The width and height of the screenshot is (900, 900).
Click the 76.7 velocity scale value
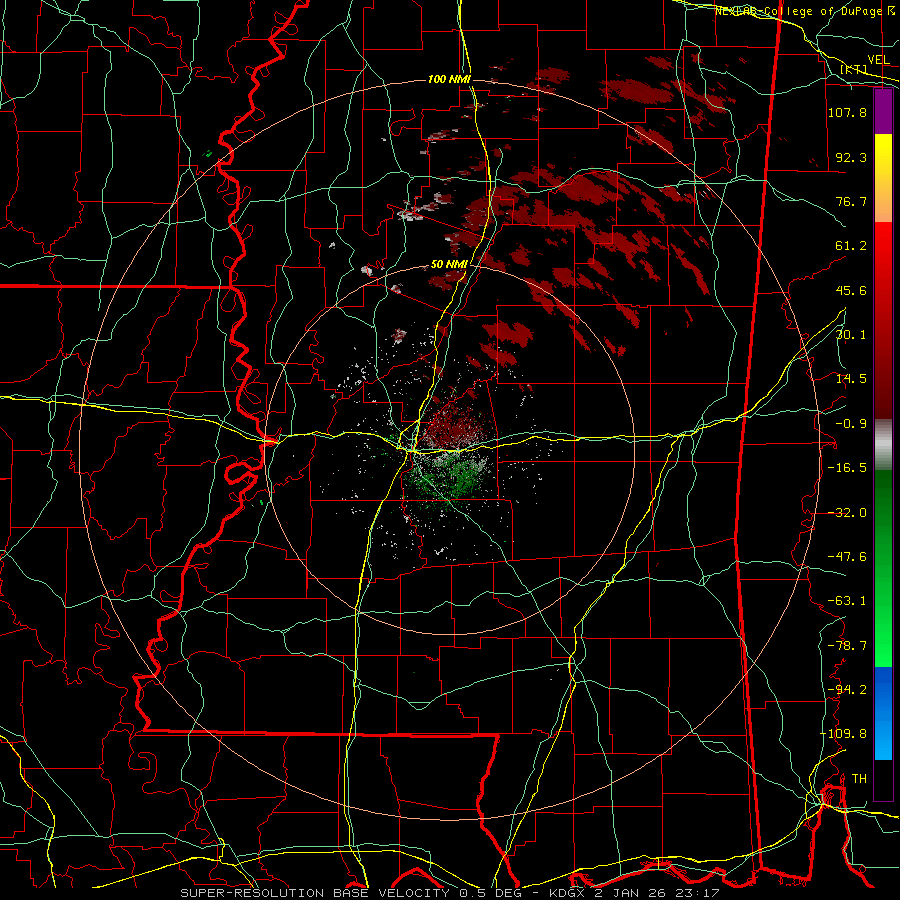pyautogui.click(x=851, y=201)
